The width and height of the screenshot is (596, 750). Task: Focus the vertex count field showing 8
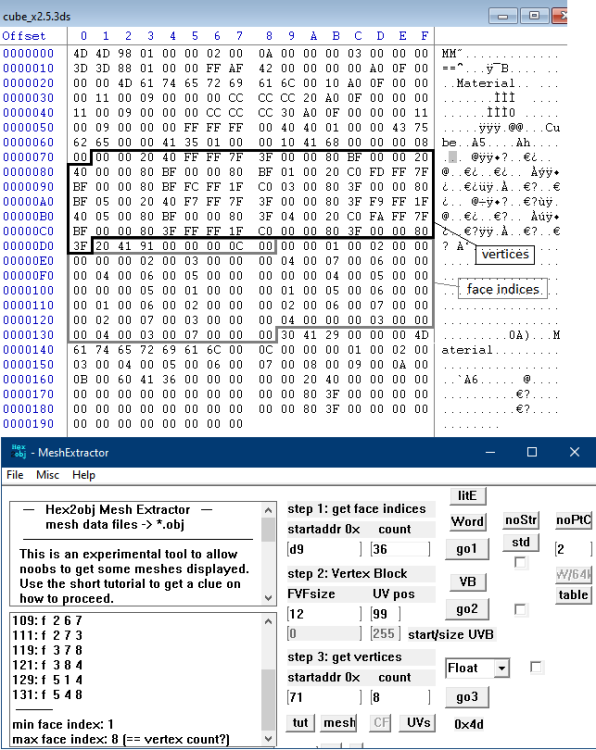[400, 697]
